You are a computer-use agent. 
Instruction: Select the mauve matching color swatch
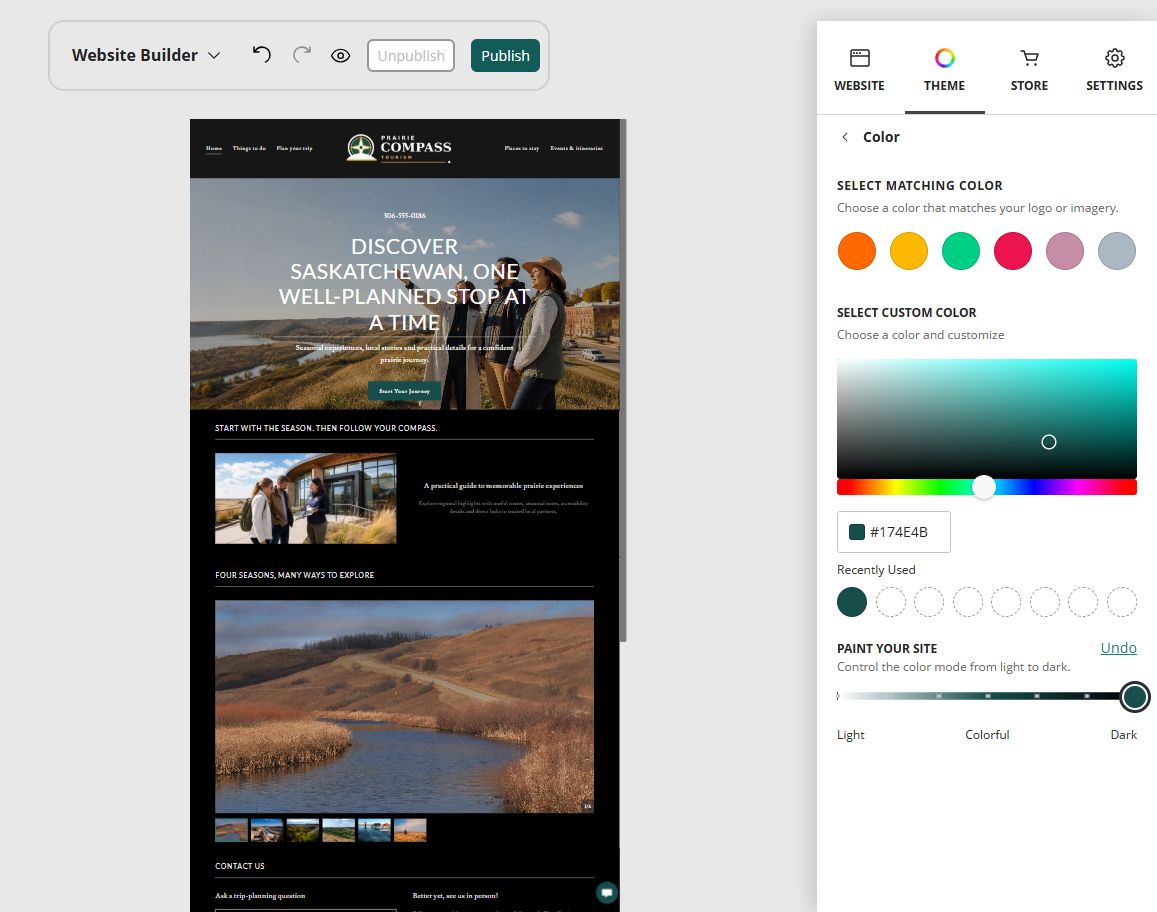click(1065, 251)
